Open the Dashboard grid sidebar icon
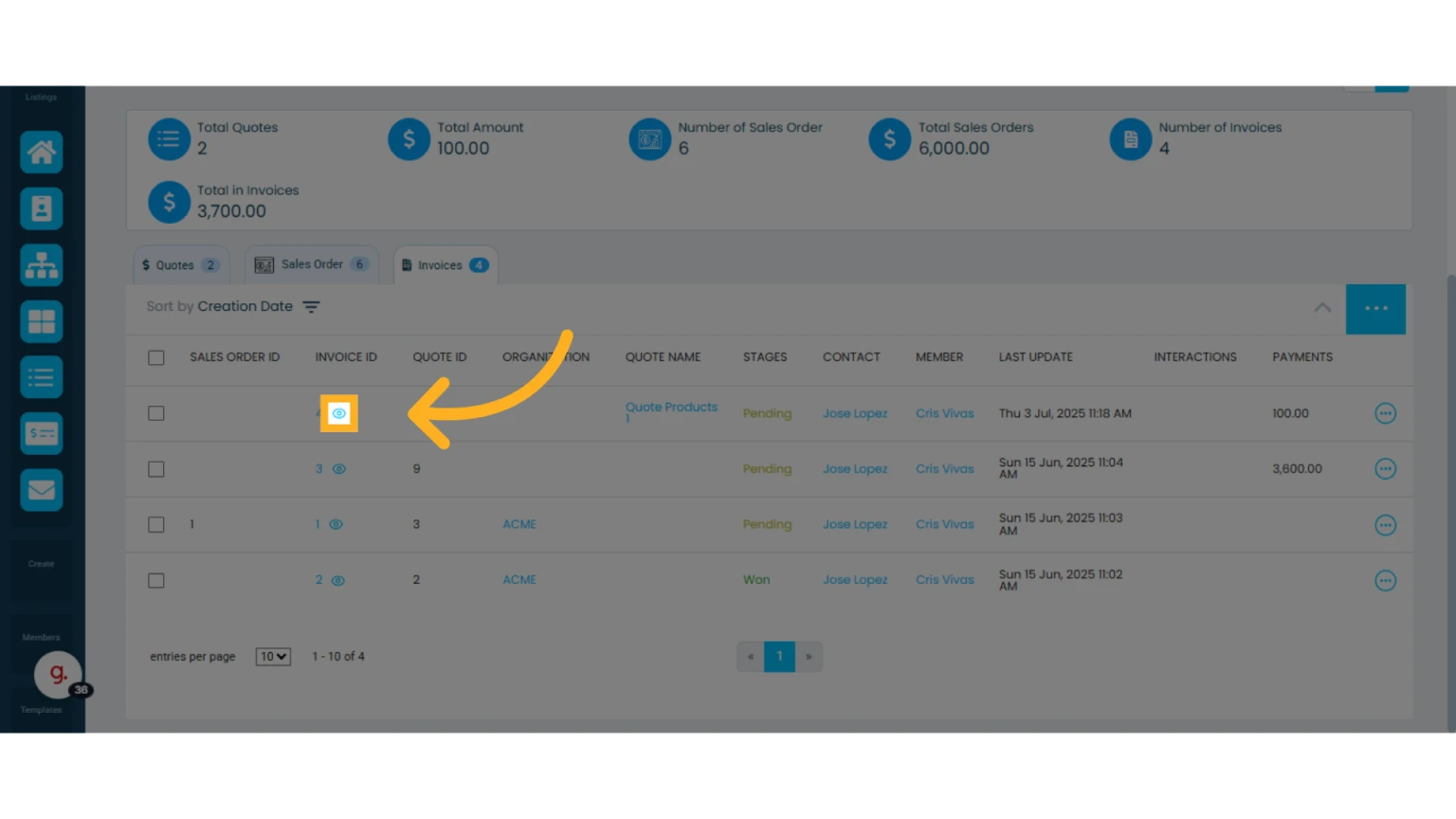This screenshot has width=1456, height=819. click(42, 321)
